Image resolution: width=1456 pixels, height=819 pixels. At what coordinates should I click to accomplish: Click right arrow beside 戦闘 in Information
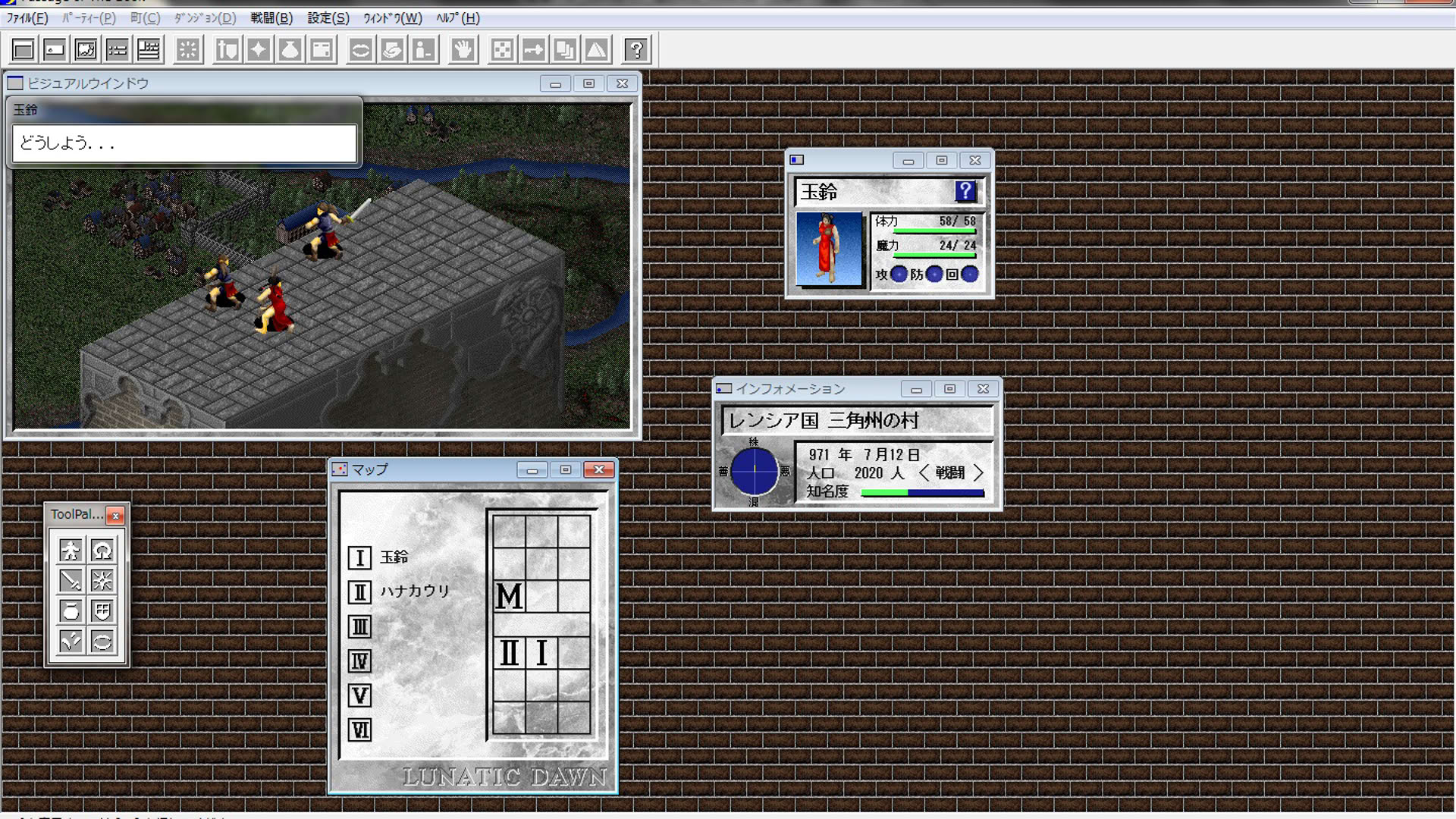tap(978, 472)
